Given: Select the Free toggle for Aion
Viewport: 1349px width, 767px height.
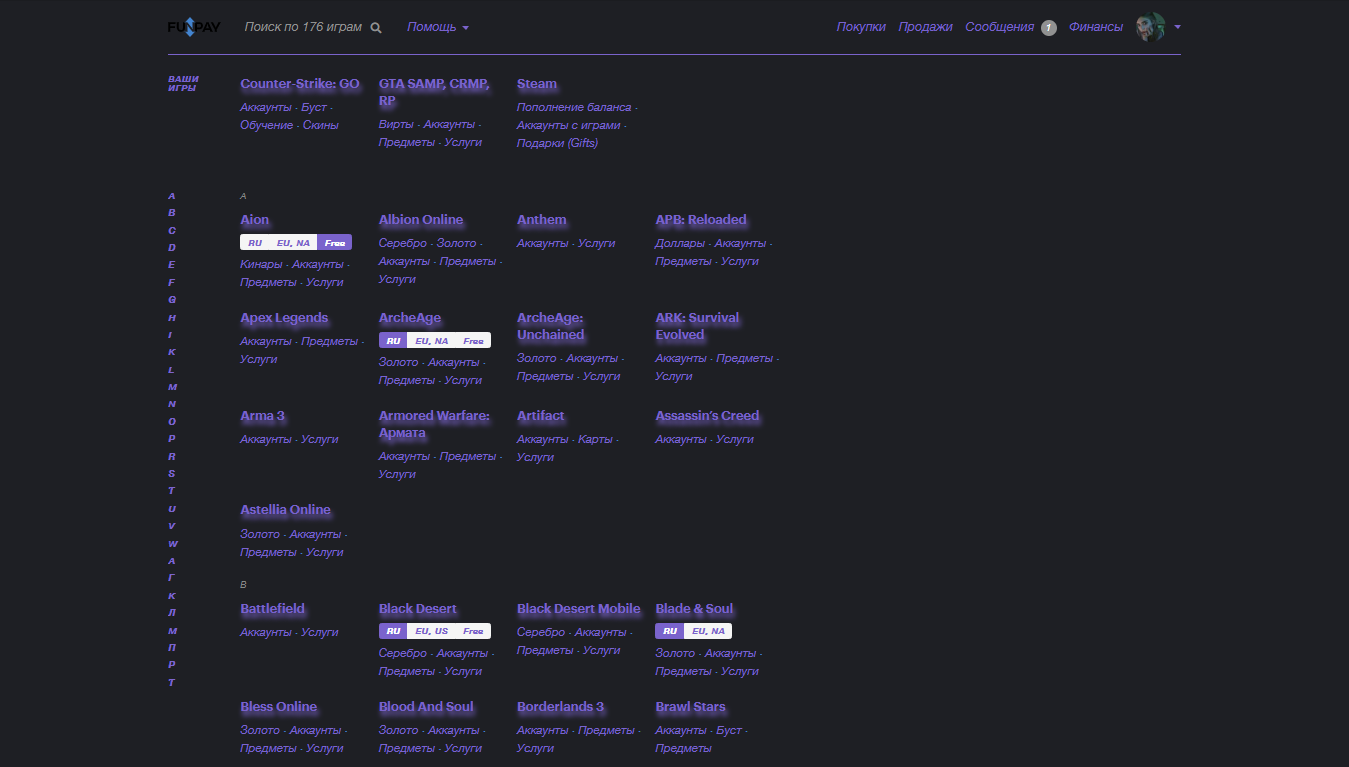Looking at the screenshot, I should pos(335,241).
